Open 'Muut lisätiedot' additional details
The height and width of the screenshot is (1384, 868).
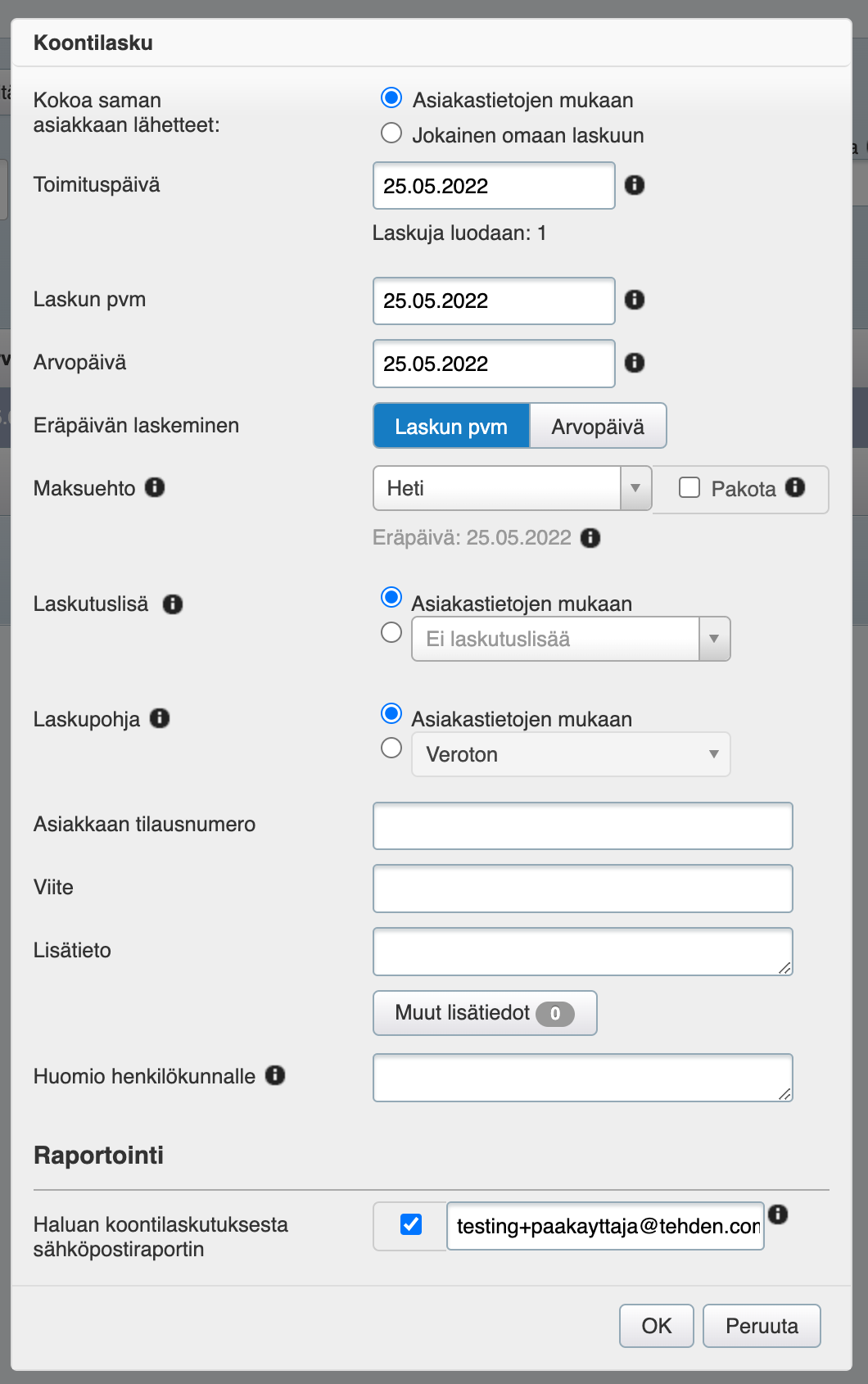click(484, 1013)
